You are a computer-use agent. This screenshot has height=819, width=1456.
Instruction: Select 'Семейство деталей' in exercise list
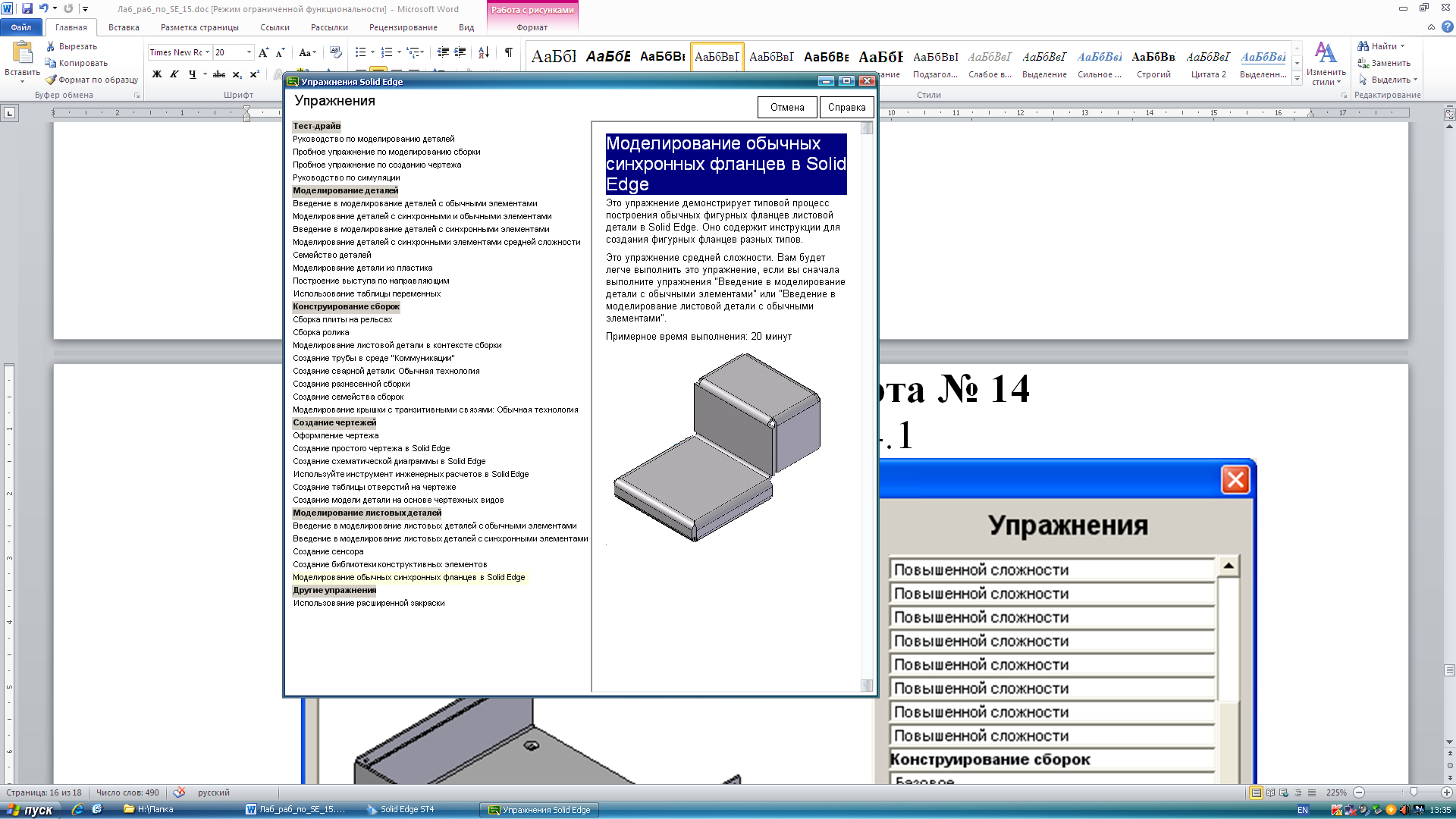click(x=332, y=255)
